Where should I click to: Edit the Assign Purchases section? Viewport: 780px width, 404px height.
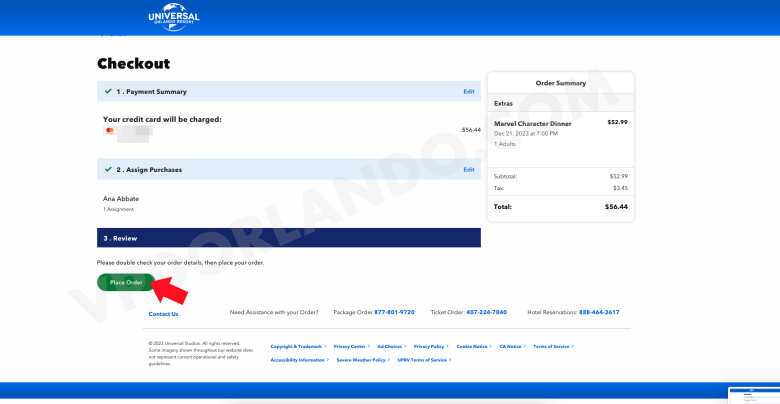pyautogui.click(x=469, y=170)
